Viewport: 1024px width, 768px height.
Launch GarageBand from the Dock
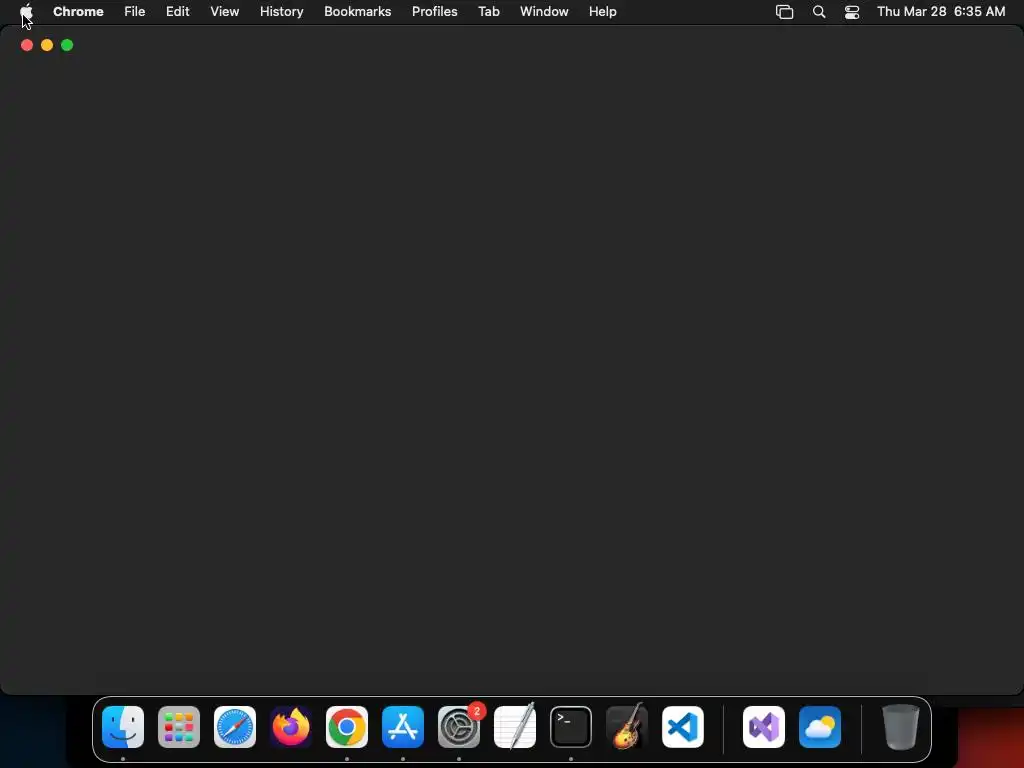[x=627, y=727]
